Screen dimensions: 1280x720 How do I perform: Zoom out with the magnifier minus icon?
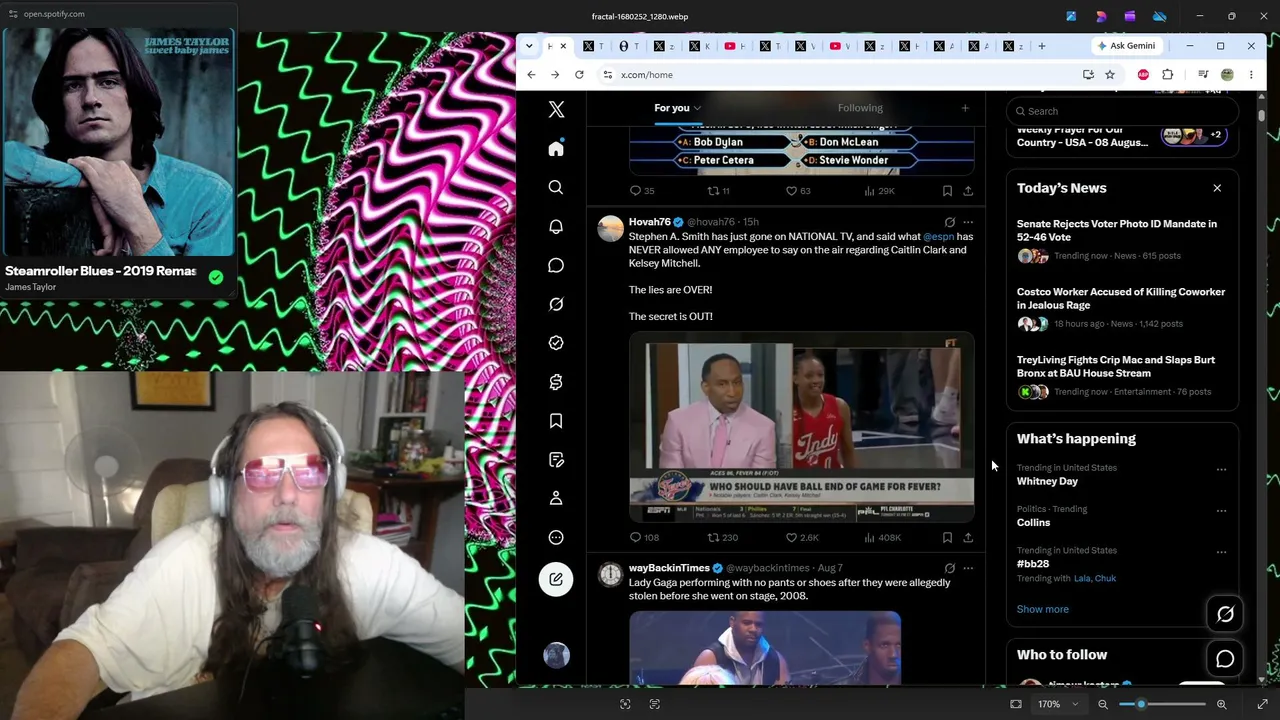pyautogui.click(x=1103, y=704)
